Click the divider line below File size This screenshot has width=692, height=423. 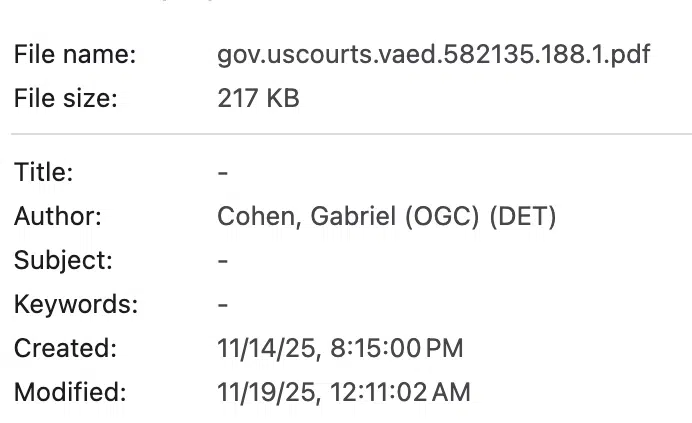(350, 133)
